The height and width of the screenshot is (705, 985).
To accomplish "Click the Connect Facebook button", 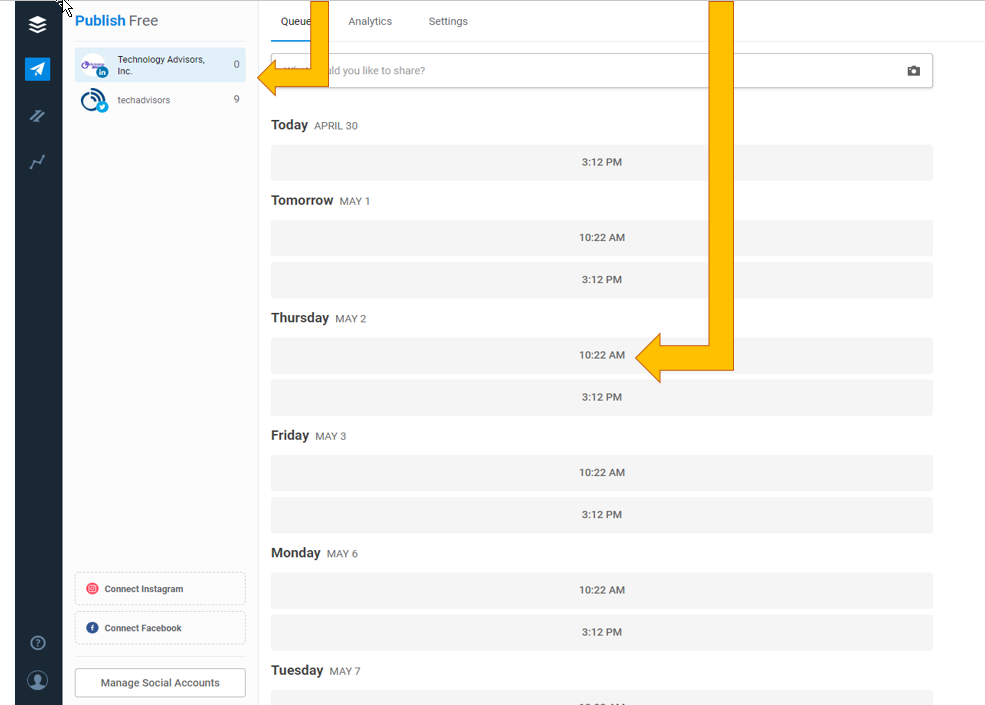I will 160,628.
